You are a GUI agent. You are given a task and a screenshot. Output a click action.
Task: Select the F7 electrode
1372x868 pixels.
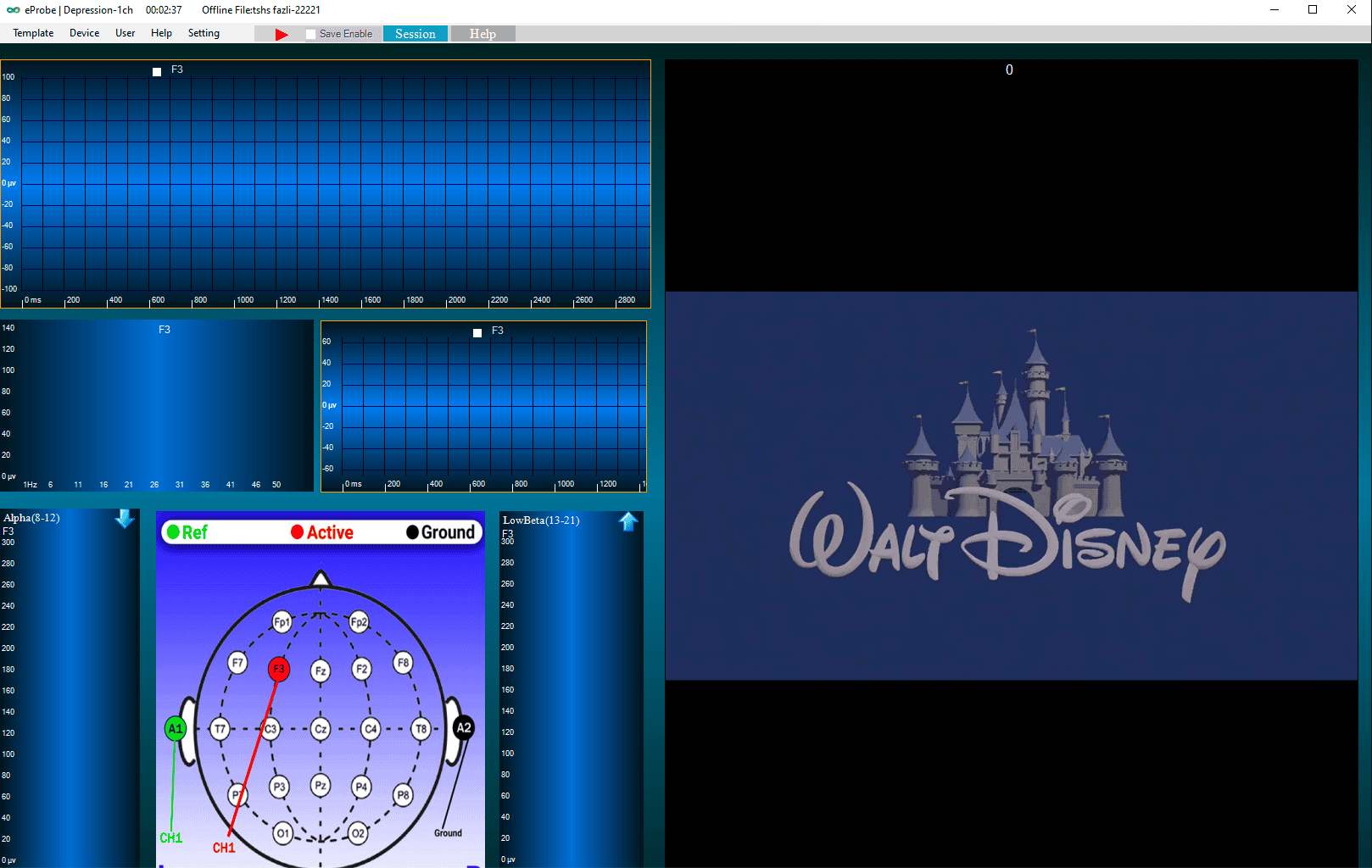point(238,663)
